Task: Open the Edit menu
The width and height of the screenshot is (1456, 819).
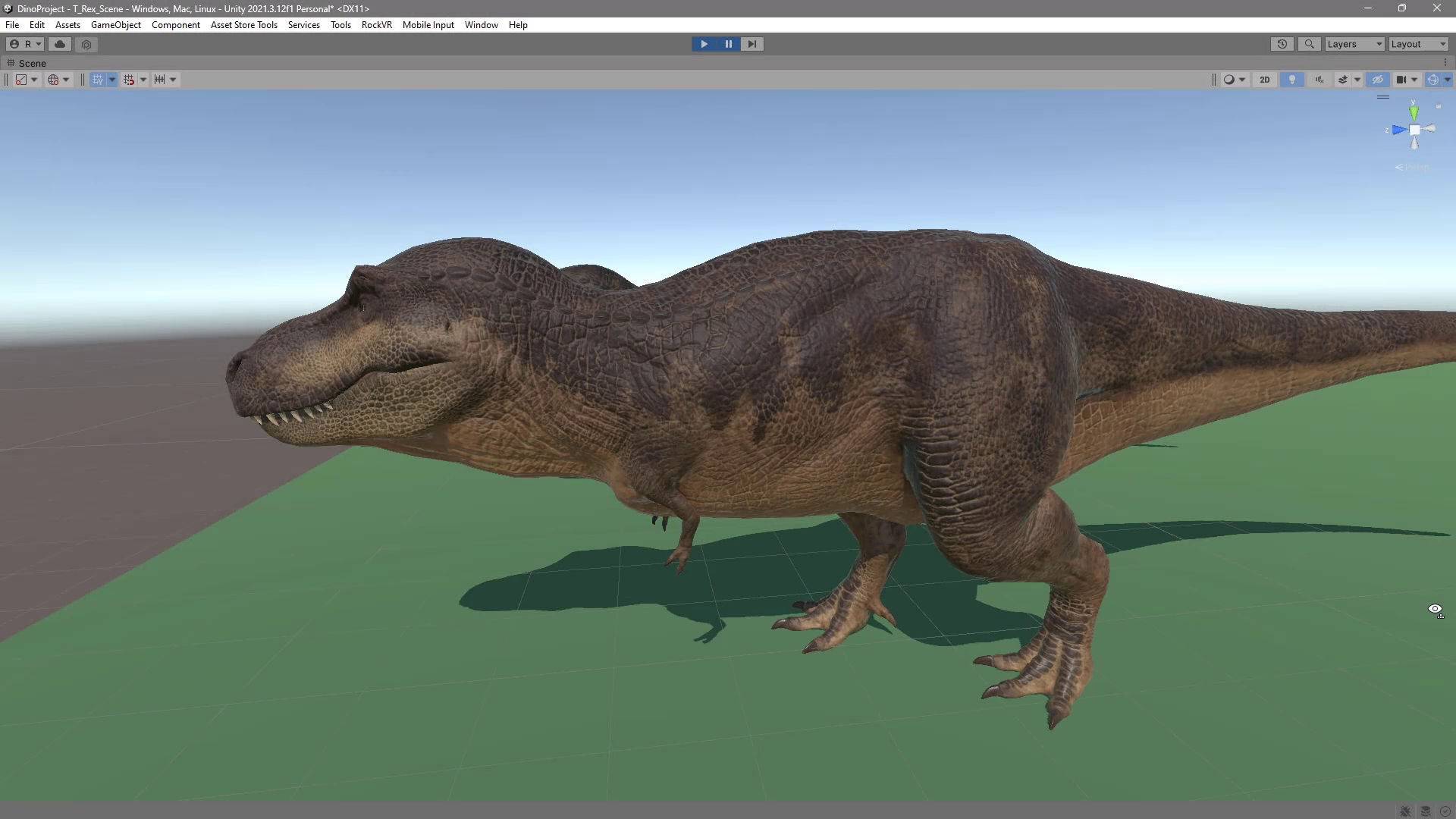Action: click(x=37, y=25)
